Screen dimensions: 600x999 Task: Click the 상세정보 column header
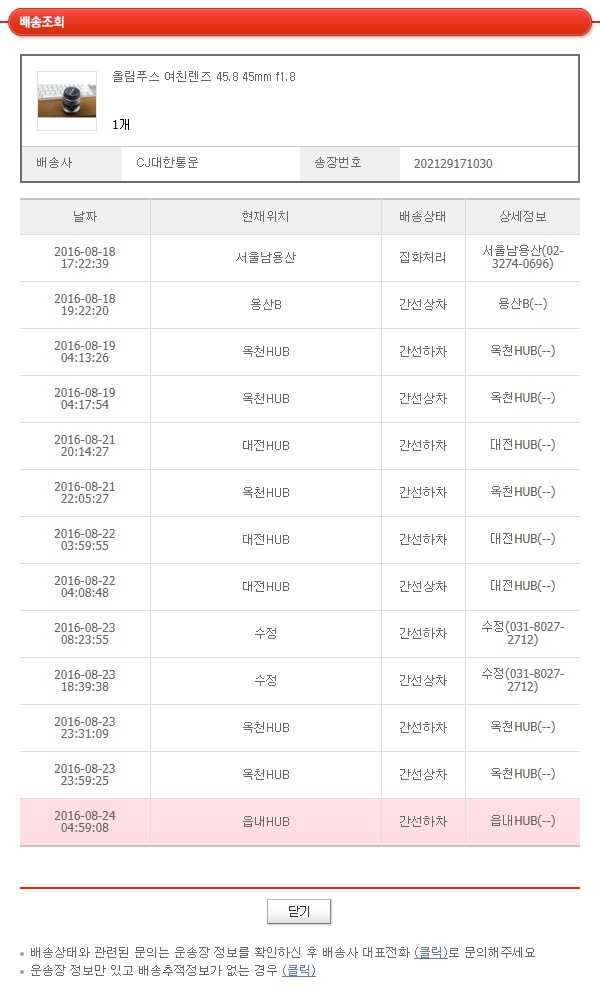tap(522, 217)
